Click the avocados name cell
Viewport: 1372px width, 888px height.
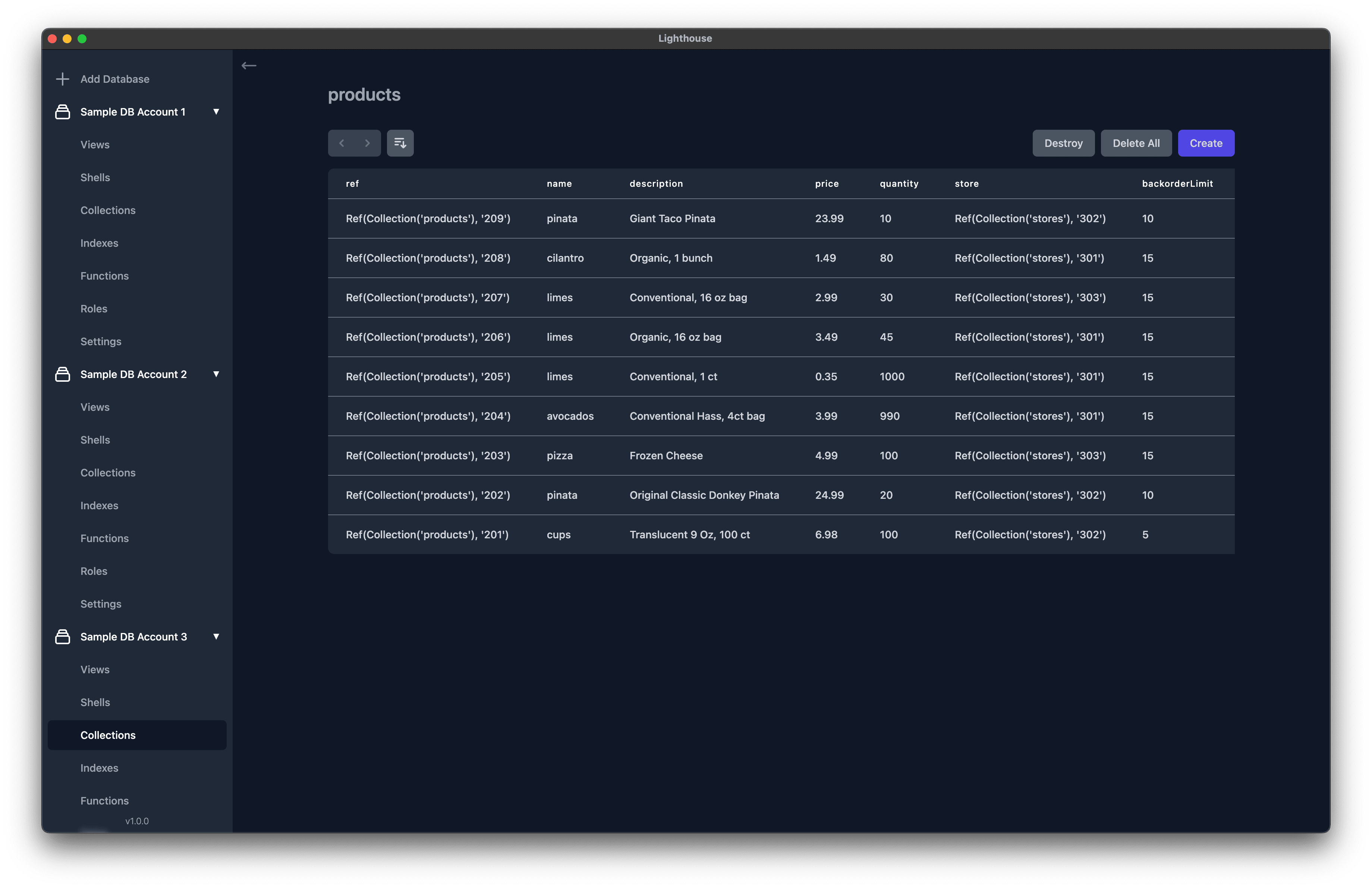click(570, 416)
